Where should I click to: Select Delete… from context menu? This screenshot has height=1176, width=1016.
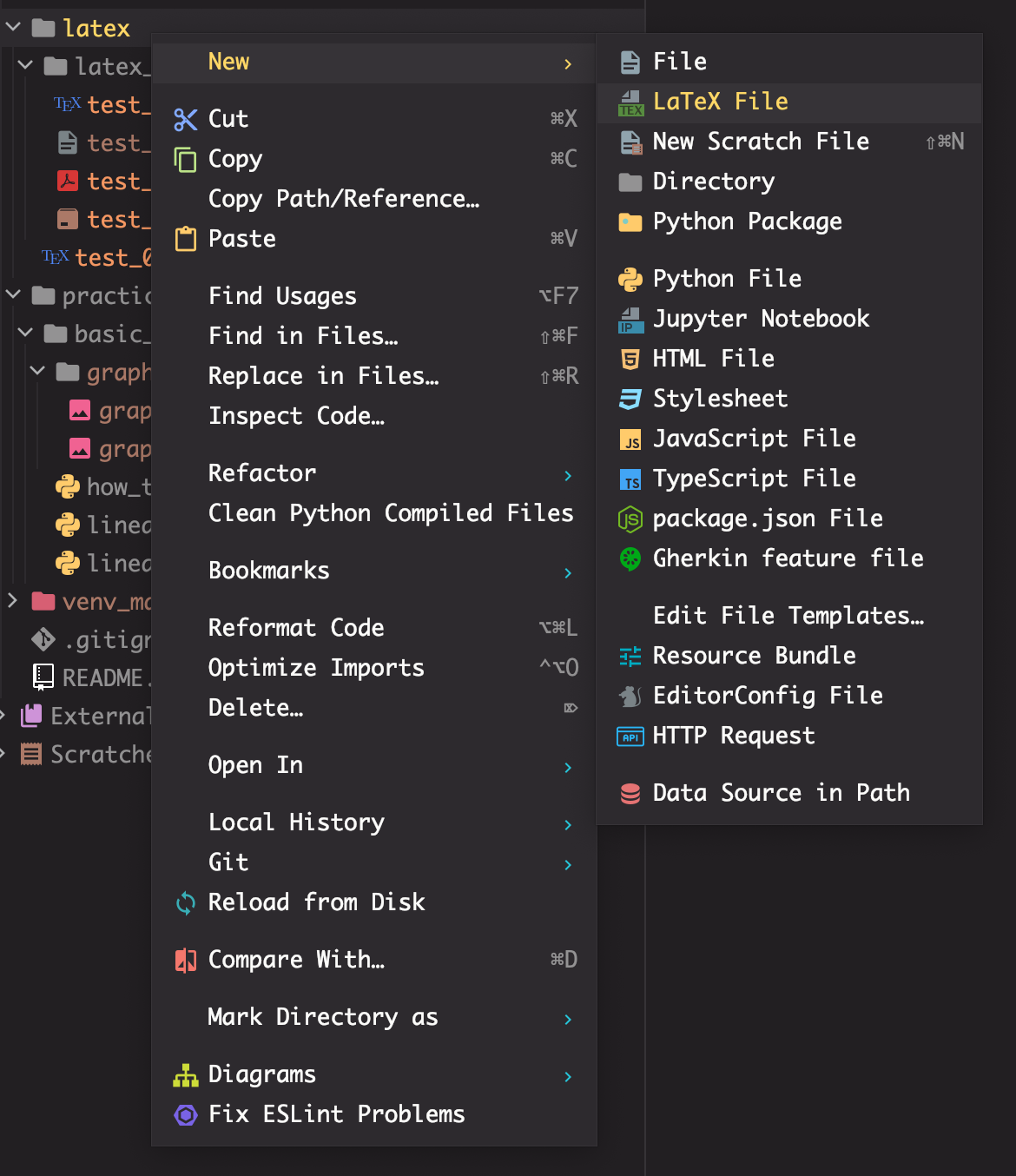pos(374,708)
